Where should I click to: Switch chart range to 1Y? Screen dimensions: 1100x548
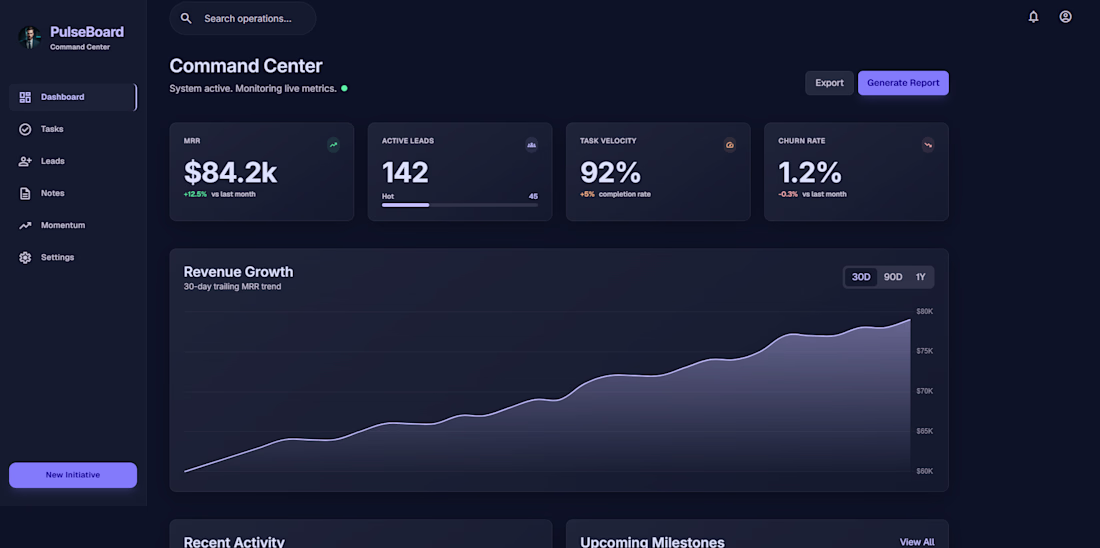coord(920,277)
